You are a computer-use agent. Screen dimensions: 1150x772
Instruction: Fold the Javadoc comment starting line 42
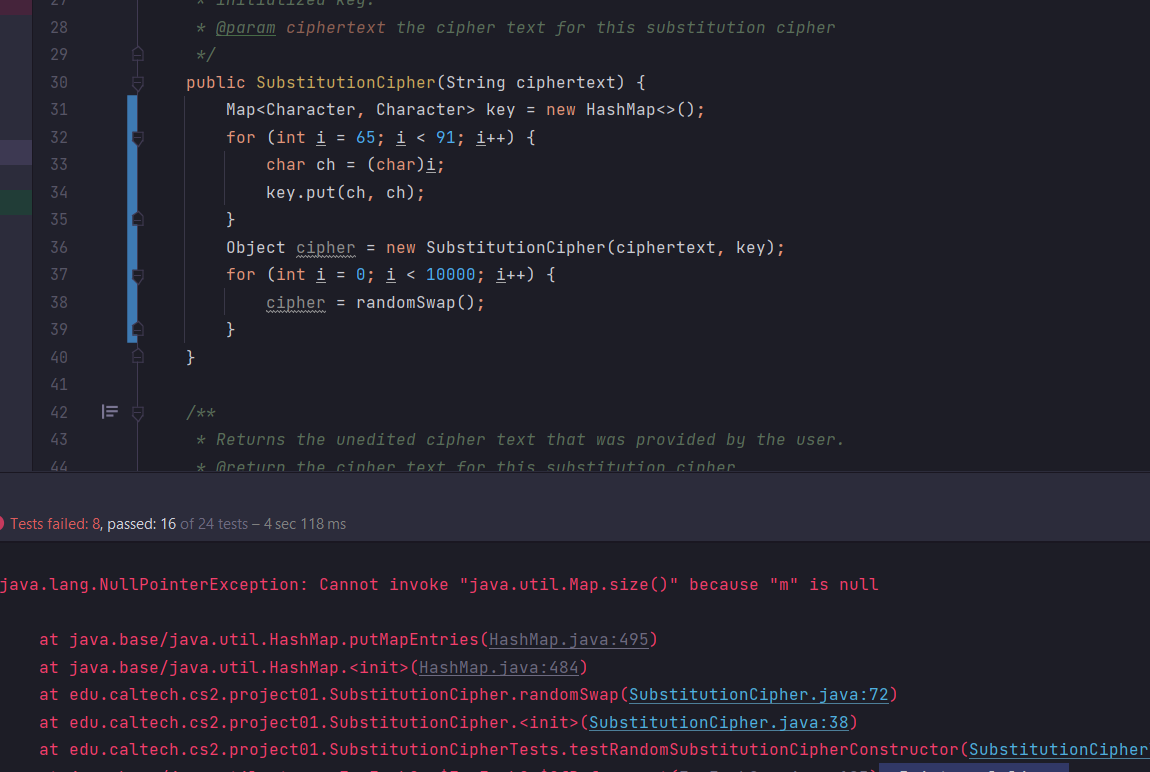pyautogui.click(x=138, y=411)
